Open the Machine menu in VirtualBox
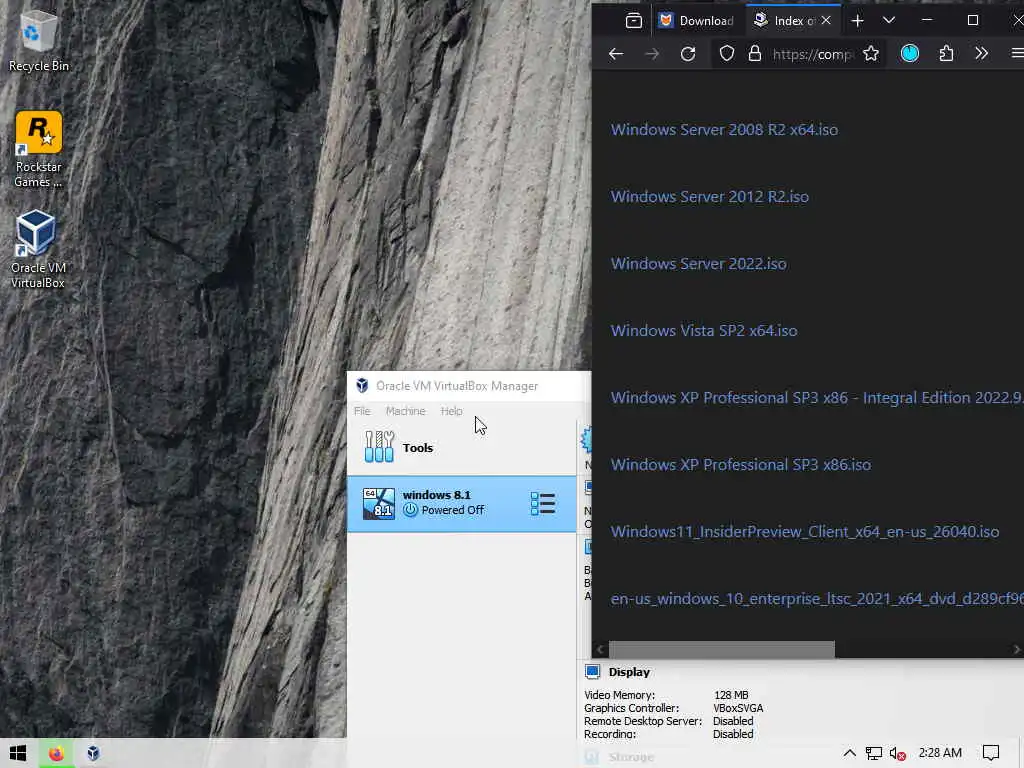The height and width of the screenshot is (768, 1024). [x=406, y=411]
